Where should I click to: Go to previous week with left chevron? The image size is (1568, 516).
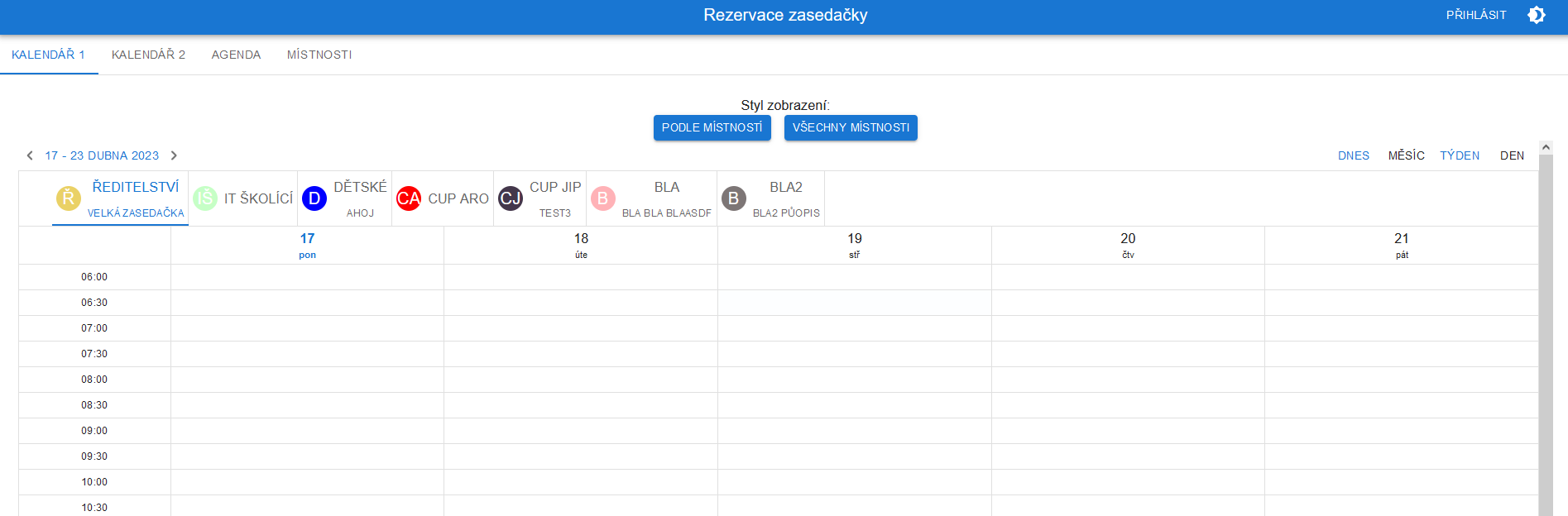click(30, 155)
